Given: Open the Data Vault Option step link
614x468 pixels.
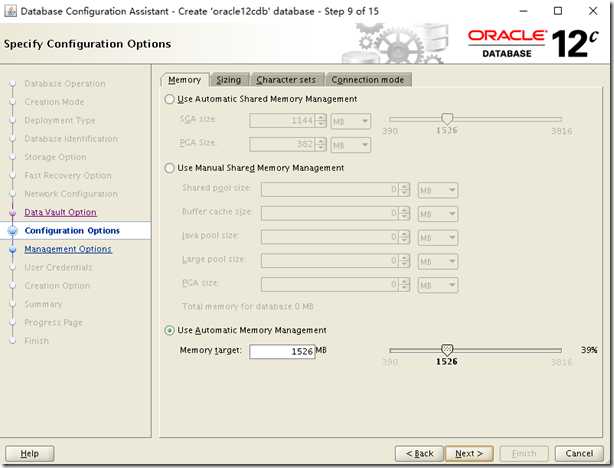Looking at the screenshot, I should click(60, 212).
